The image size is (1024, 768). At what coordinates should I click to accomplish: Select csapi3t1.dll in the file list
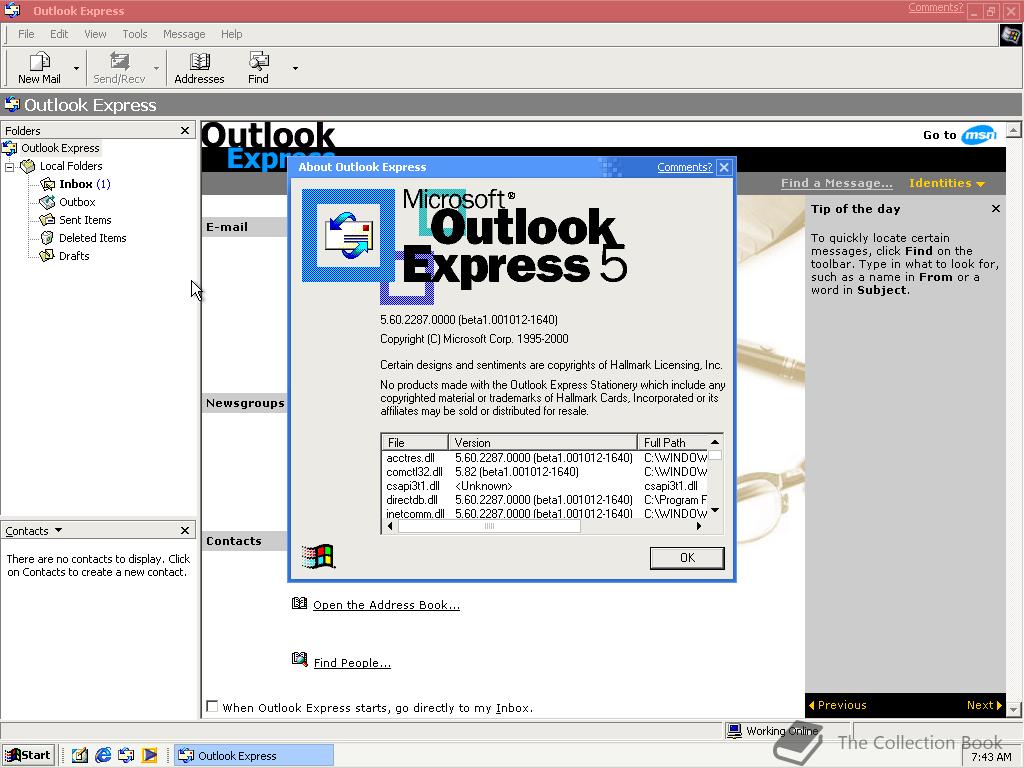pyautogui.click(x=413, y=486)
